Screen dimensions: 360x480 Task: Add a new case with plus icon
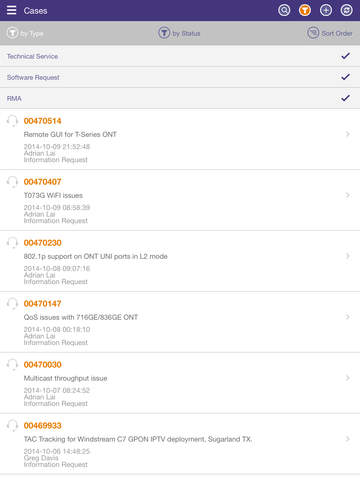[x=326, y=10]
